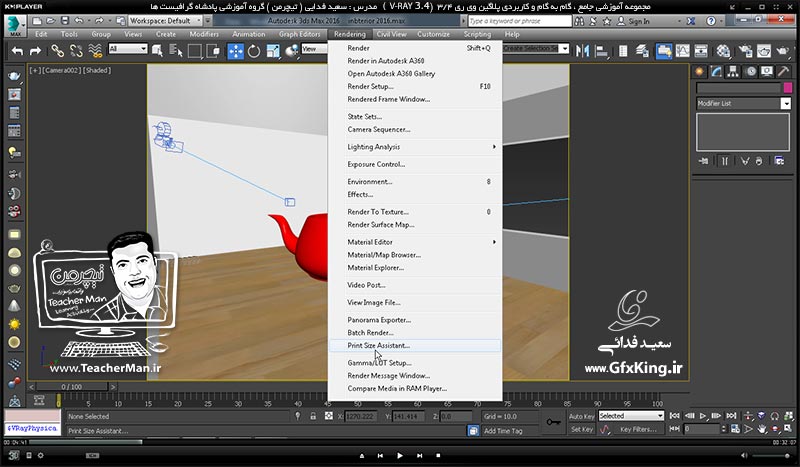Open the Render Setup teapot icon
The image size is (800, 467).
click(745, 51)
